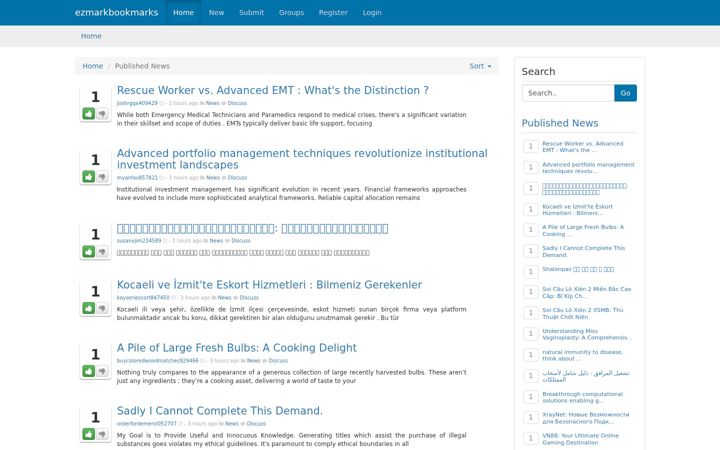Open the Submit page

click(x=251, y=12)
